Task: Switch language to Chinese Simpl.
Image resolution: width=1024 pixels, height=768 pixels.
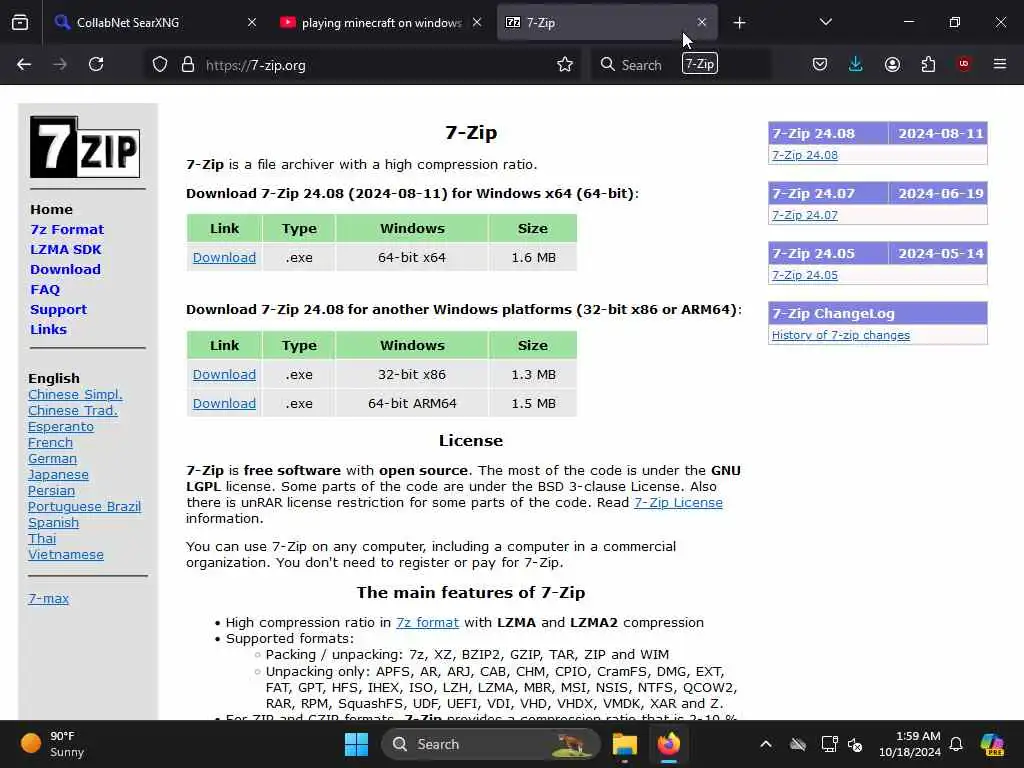Action: tap(75, 394)
